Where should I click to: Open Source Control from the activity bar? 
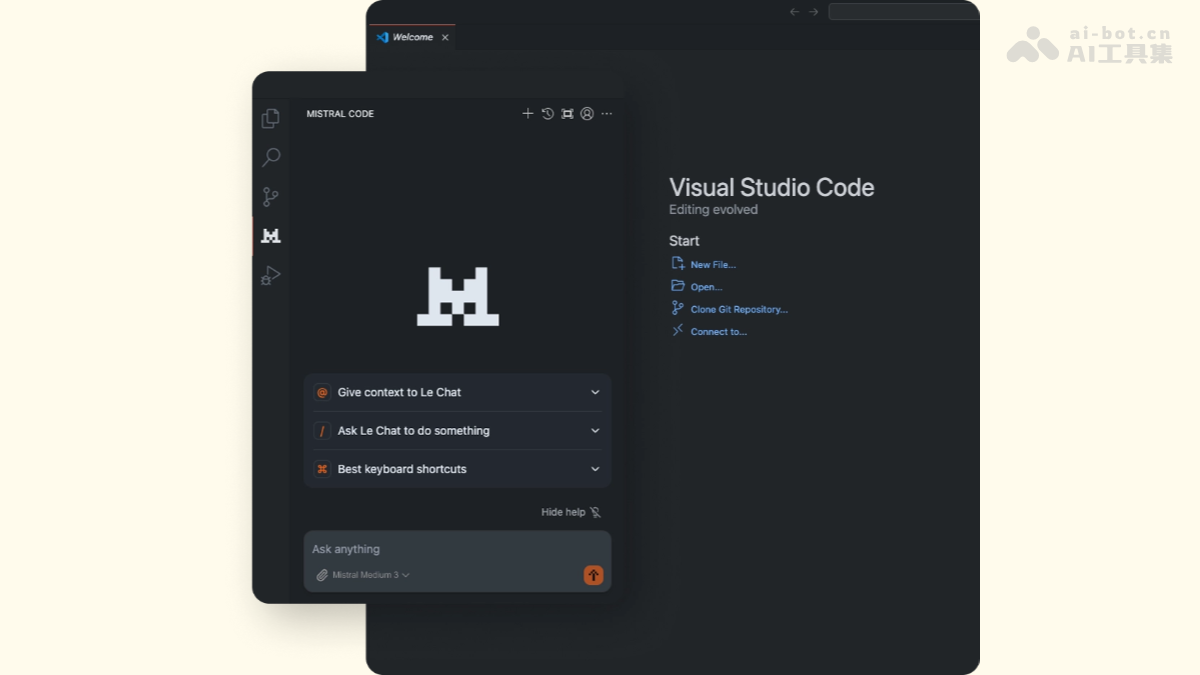(x=269, y=196)
